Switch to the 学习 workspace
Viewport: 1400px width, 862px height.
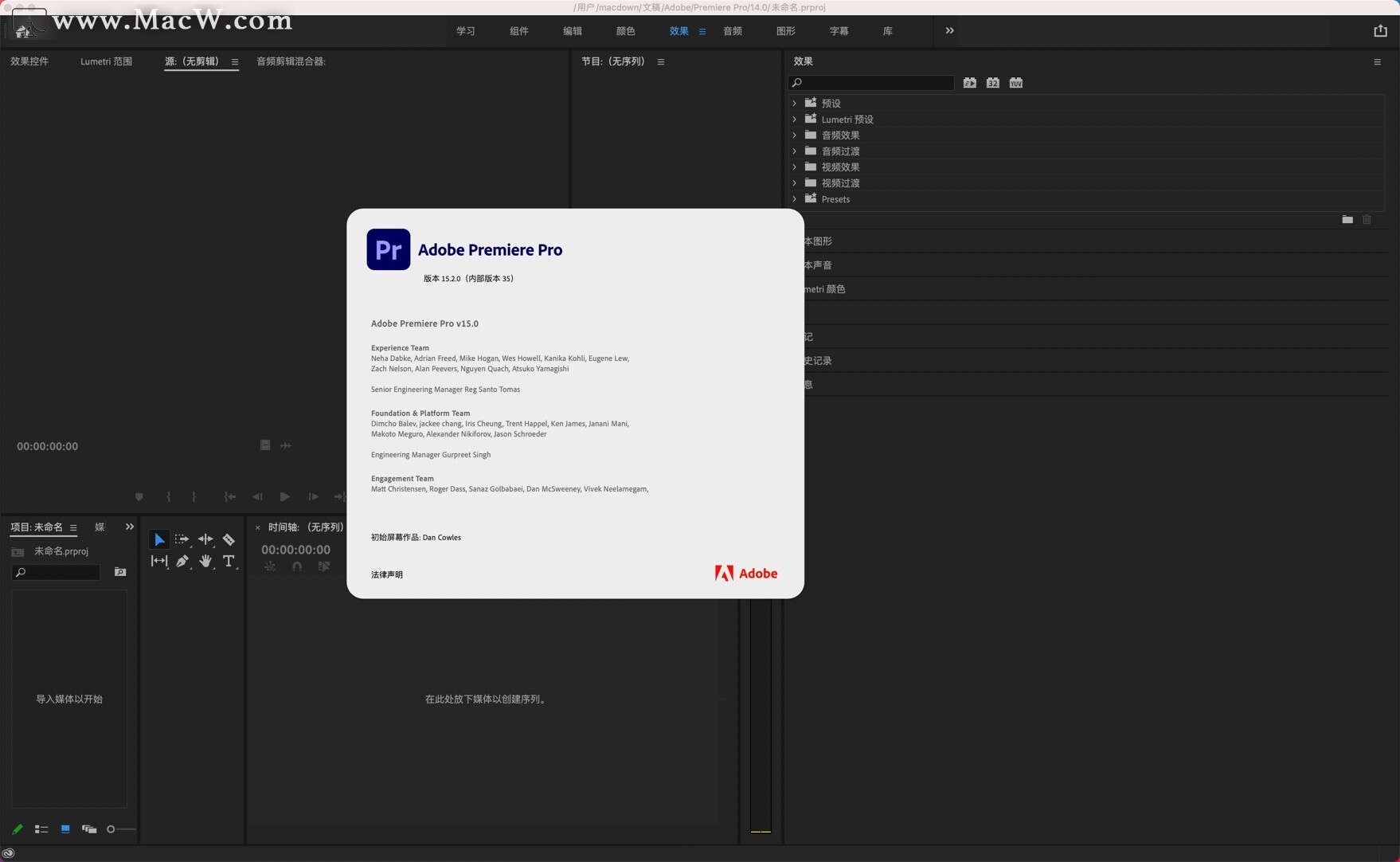click(x=466, y=31)
